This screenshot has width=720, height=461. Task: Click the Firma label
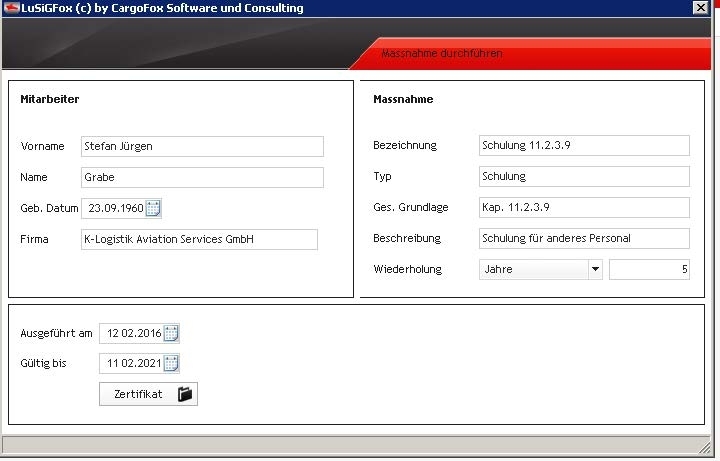34,239
